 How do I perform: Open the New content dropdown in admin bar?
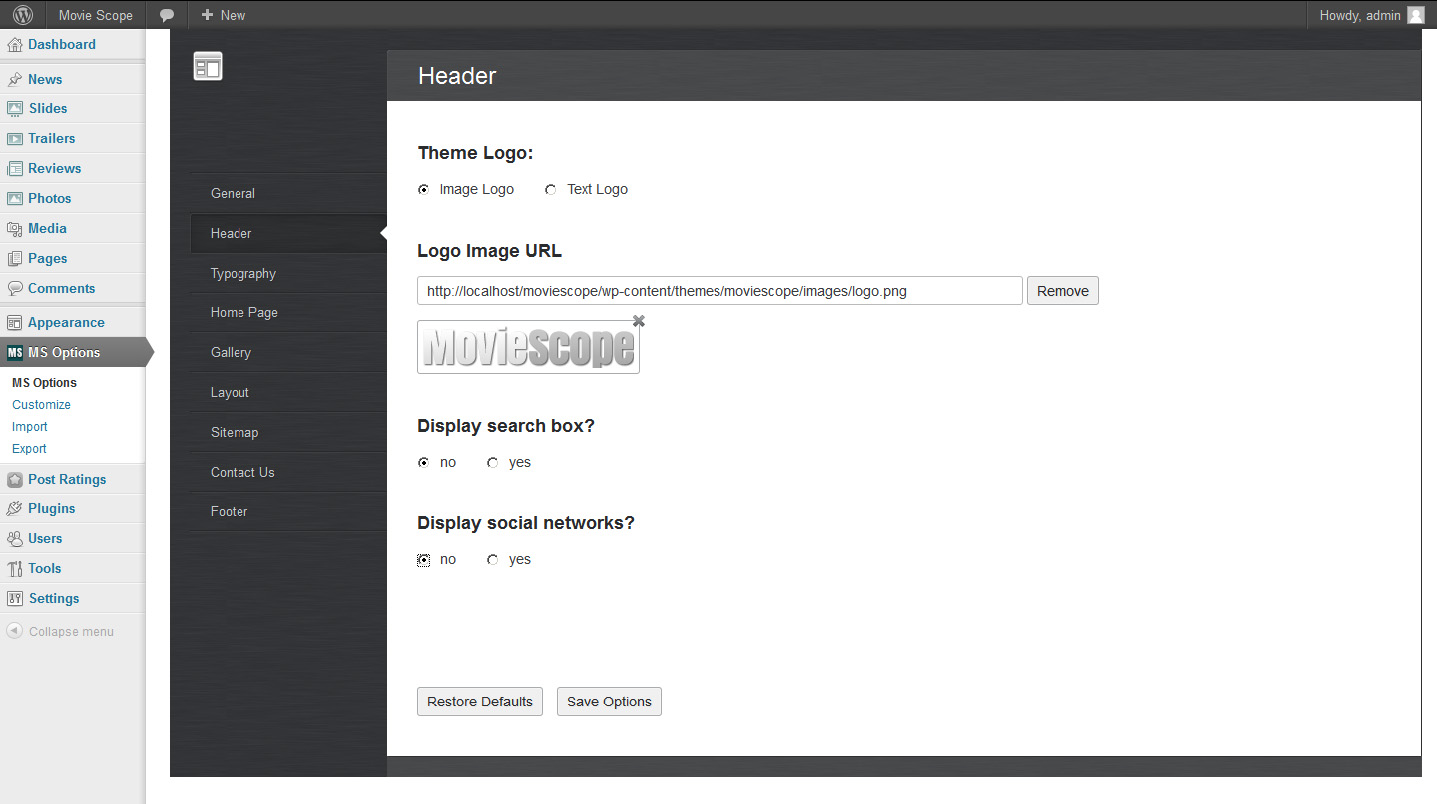223,15
